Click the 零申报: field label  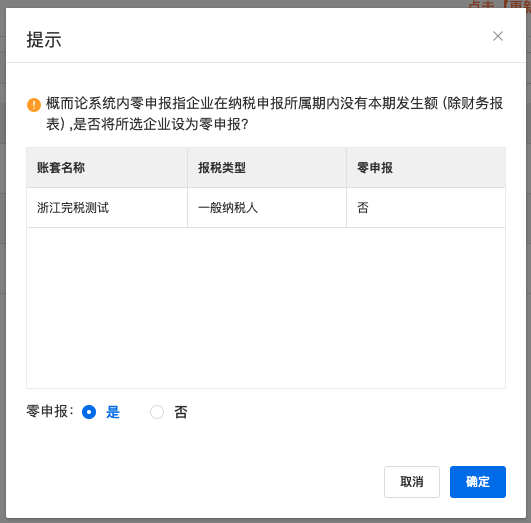pos(50,412)
